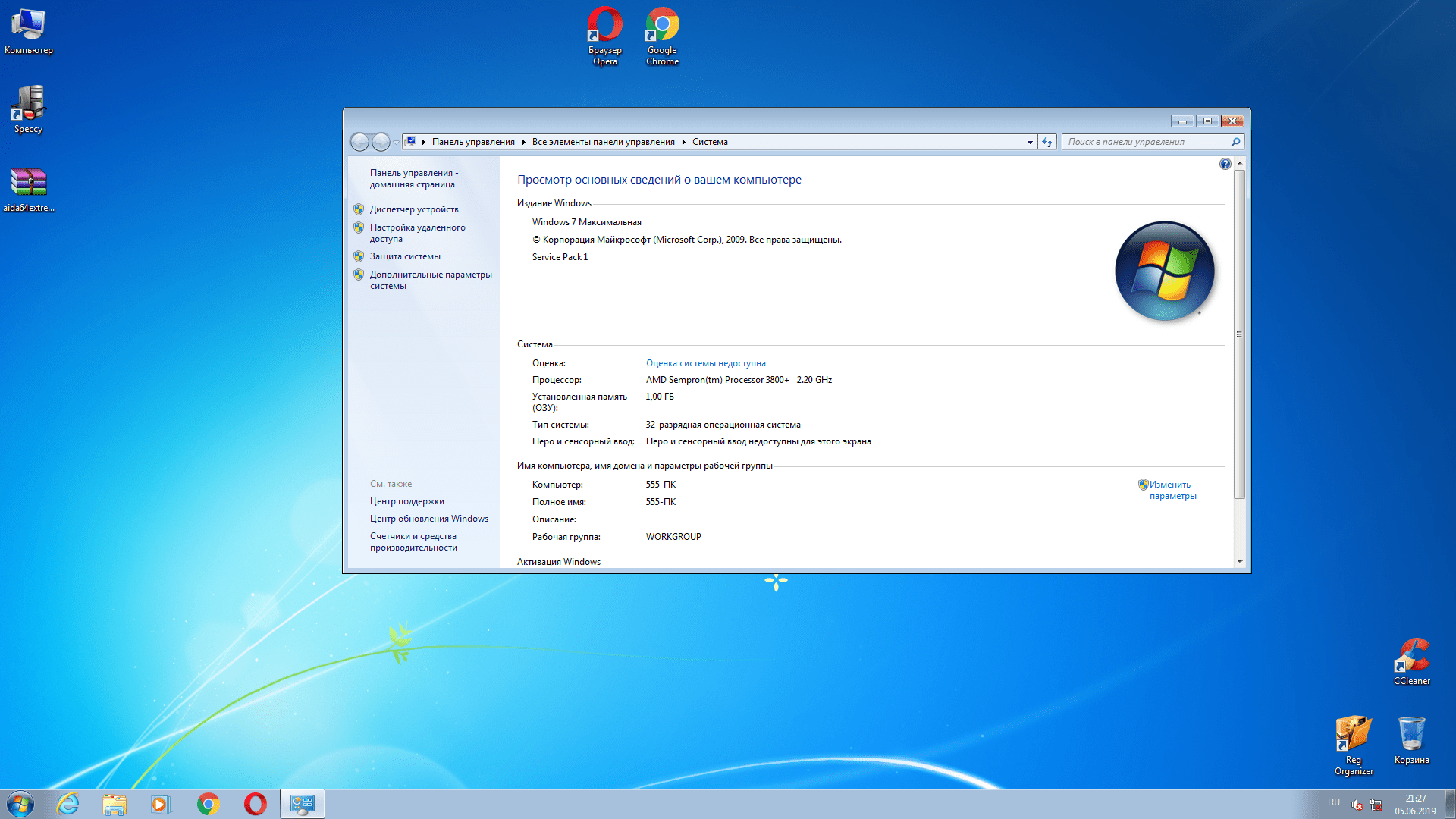This screenshot has height=819, width=1456.
Task: Open Счетчики и средства производительности
Action: [x=413, y=541]
